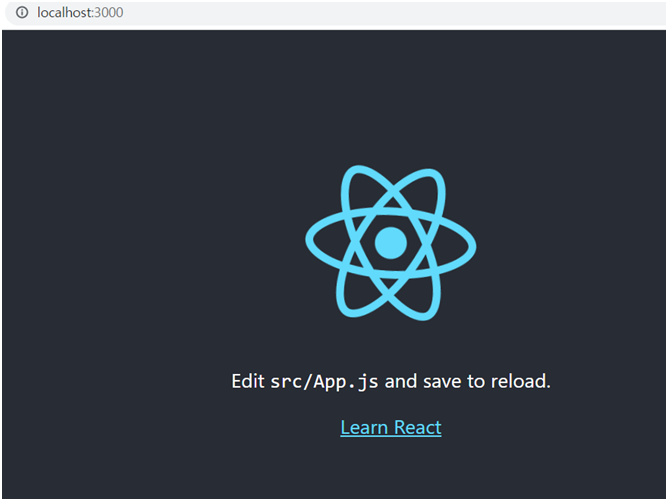
Task: Click the site information icon in address bar
Action: (22, 13)
